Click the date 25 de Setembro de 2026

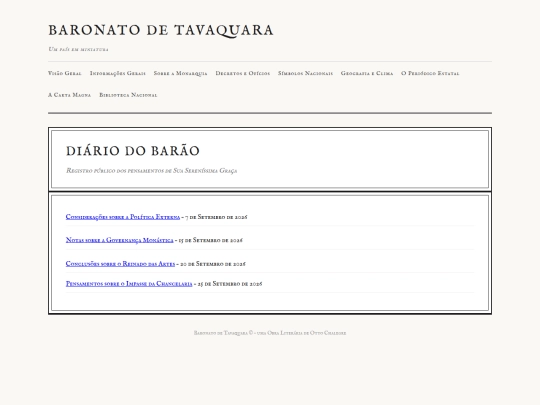point(230,284)
